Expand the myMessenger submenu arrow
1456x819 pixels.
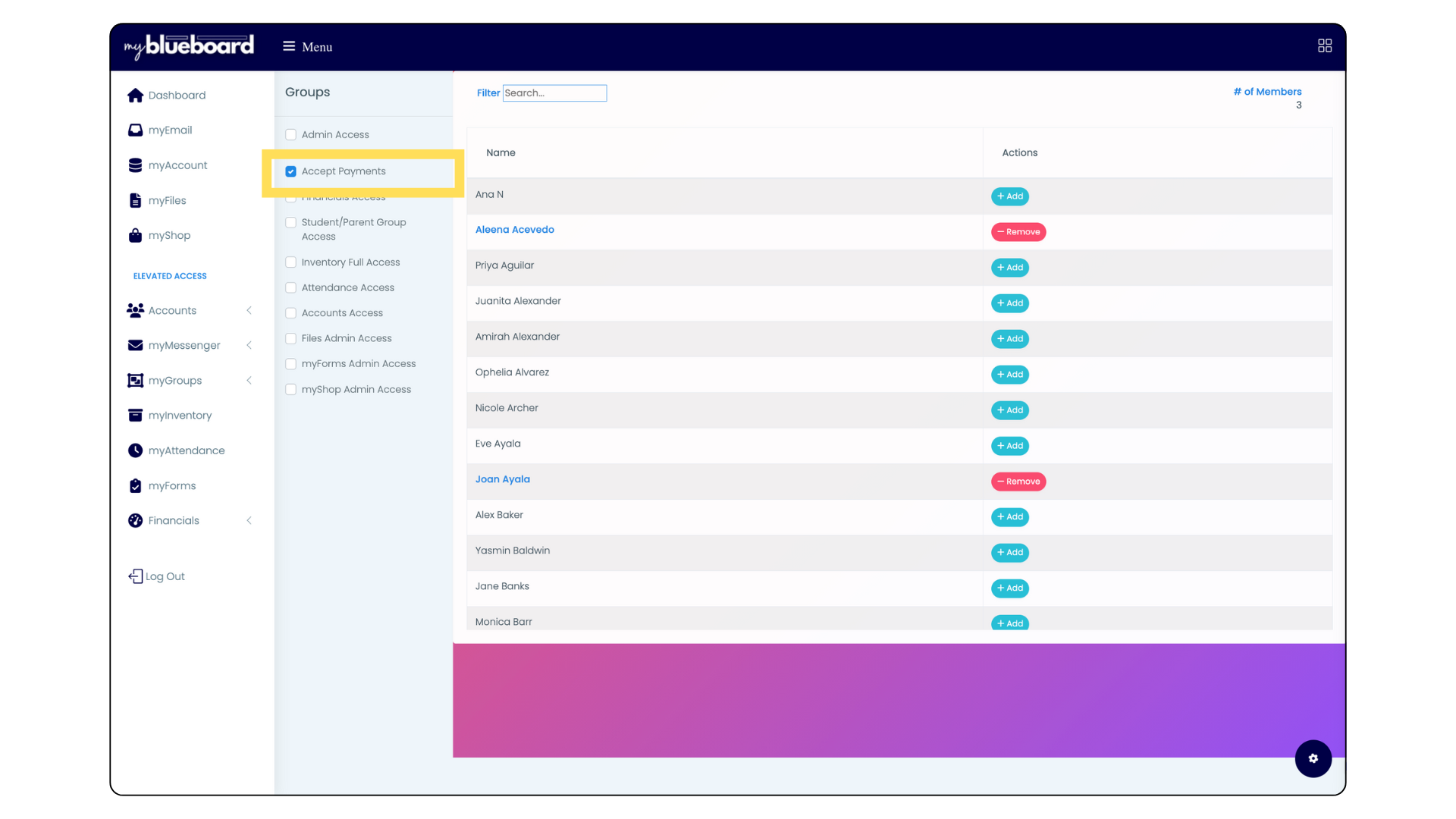click(249, 345)
